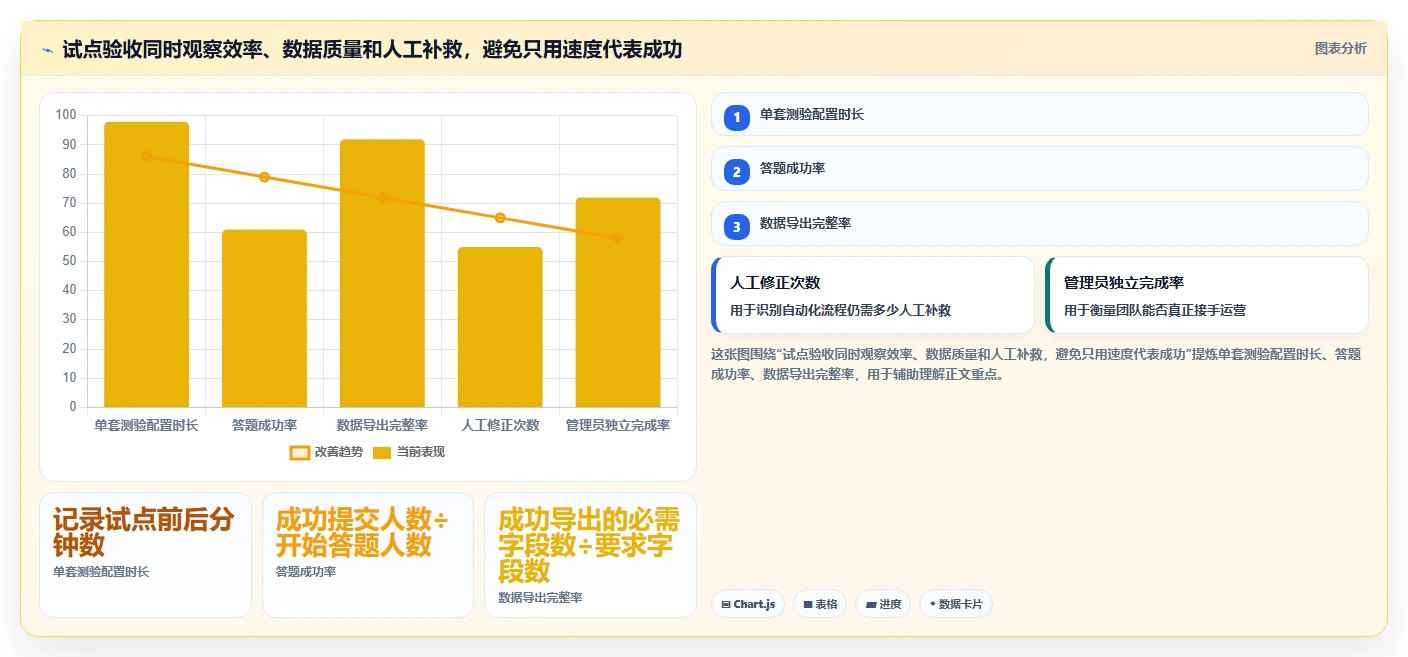Click the 成功导出的必需字段数 stat card
This screenshot has height=657, width=1408.
[x=590, y=555]
